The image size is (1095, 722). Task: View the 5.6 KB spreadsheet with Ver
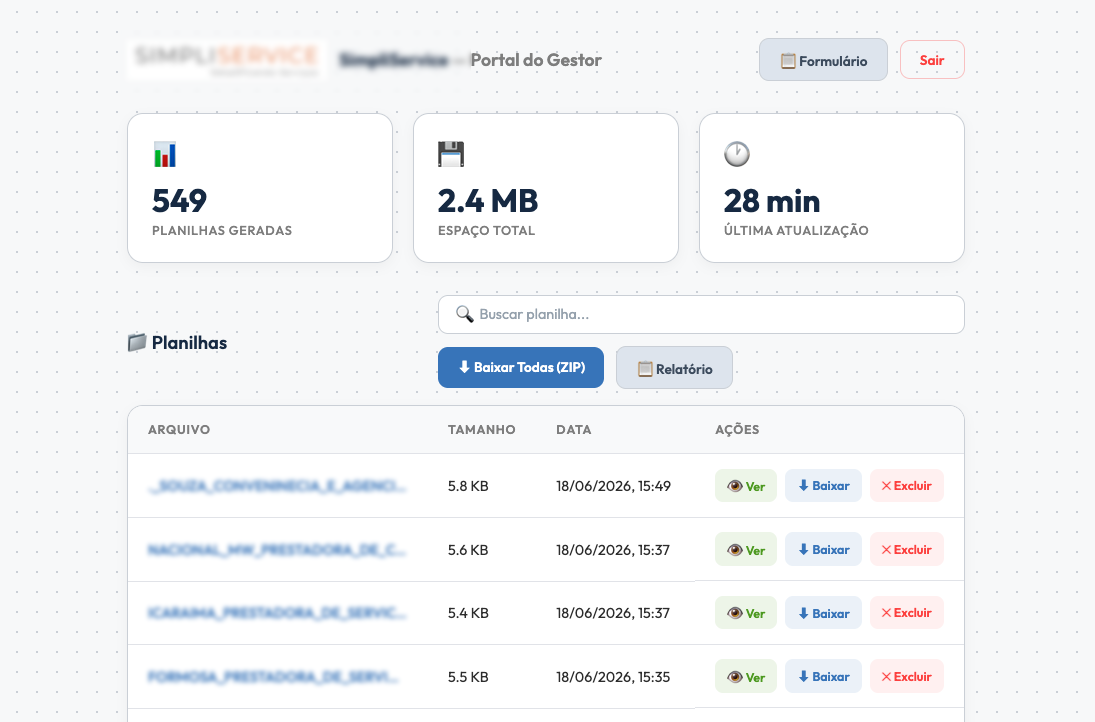[x=745, y=550]
